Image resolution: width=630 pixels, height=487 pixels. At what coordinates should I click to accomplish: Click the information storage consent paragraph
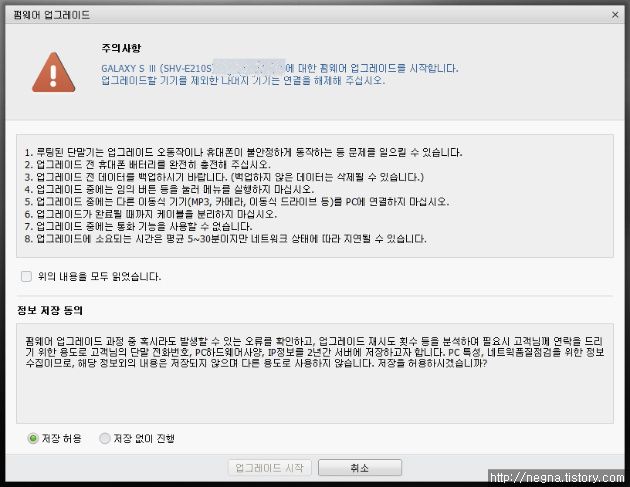click(315, 352)
